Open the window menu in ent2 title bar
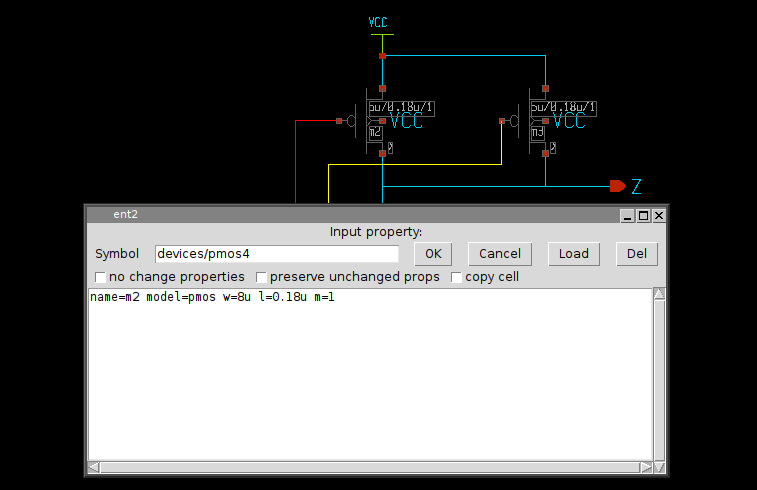 click(x=97, y=215)
